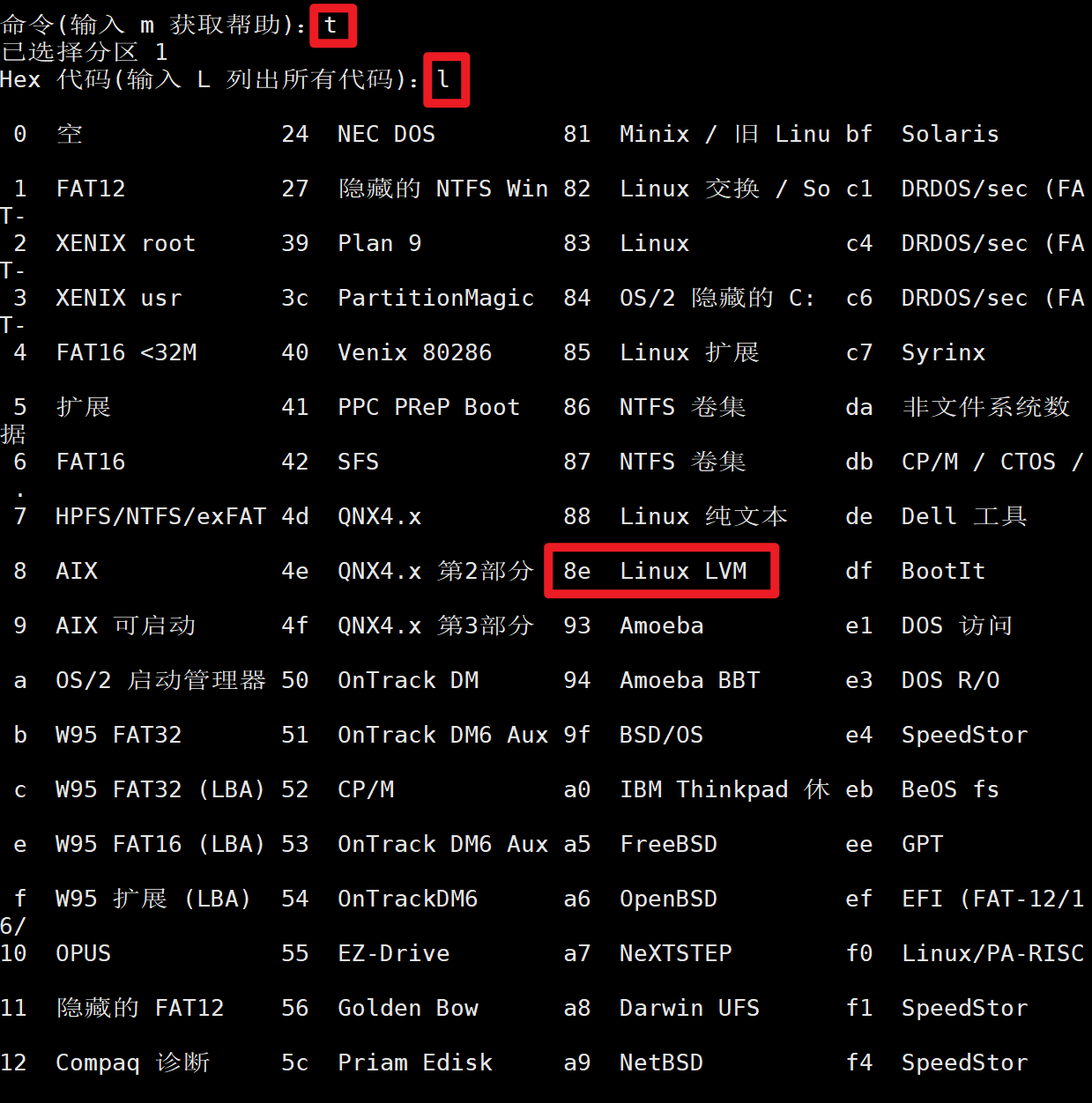Click the "Linux 扩展" entry
This screenshot has height=1103, width=1092.
[690, 352]
